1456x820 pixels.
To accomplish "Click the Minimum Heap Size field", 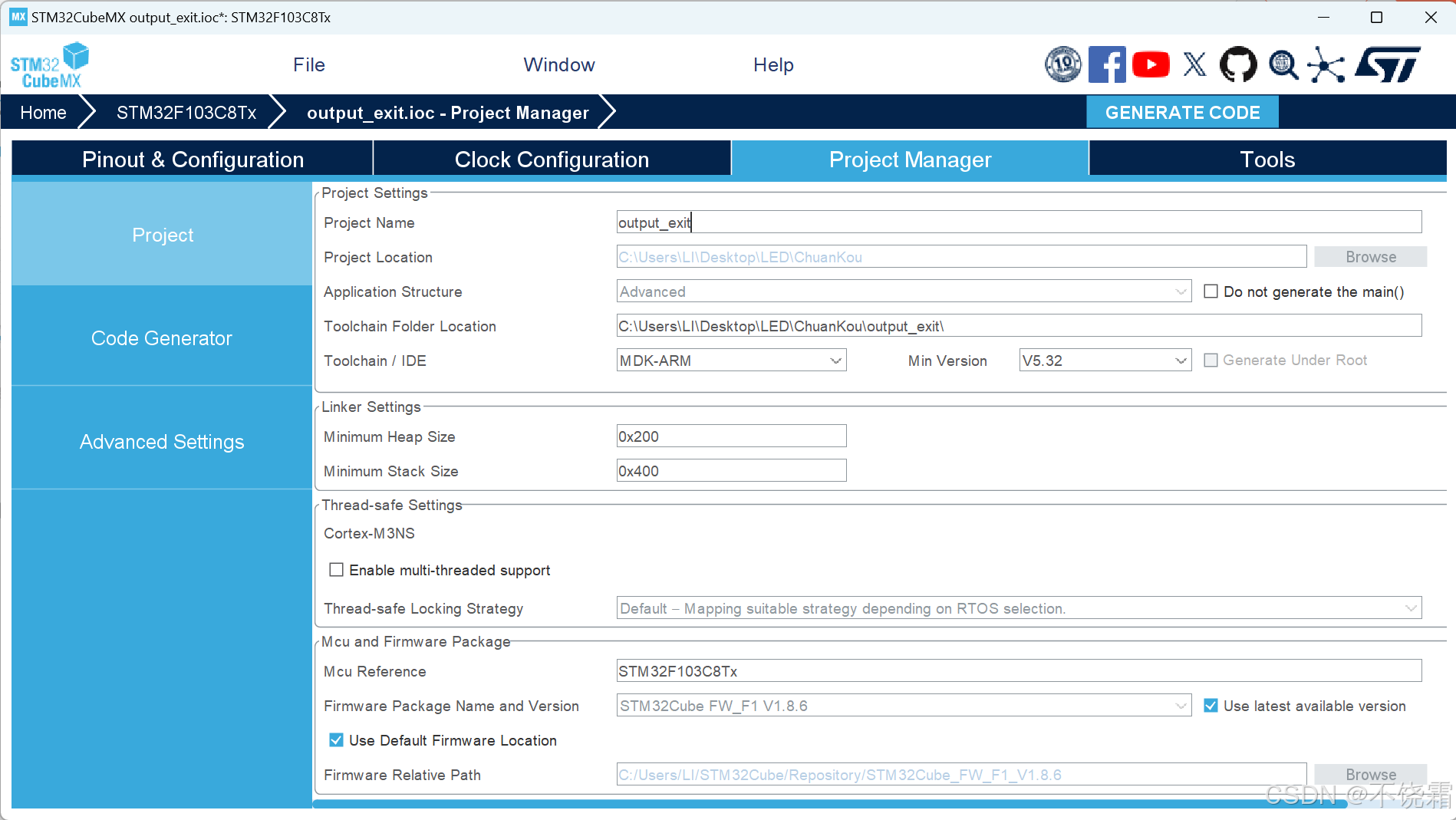I will pos(731,436).
